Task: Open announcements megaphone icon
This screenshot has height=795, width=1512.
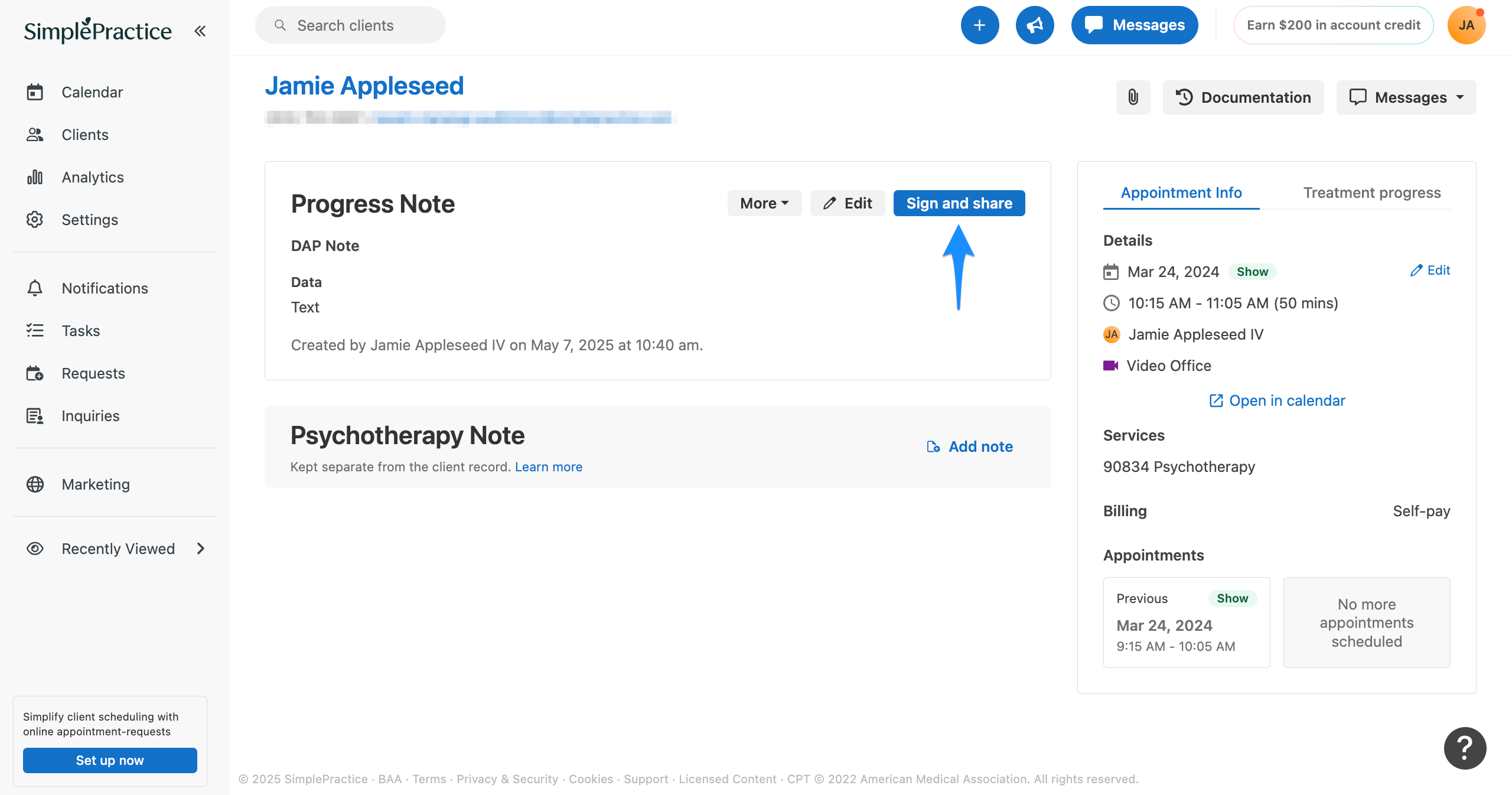Action: point(1035,25)
